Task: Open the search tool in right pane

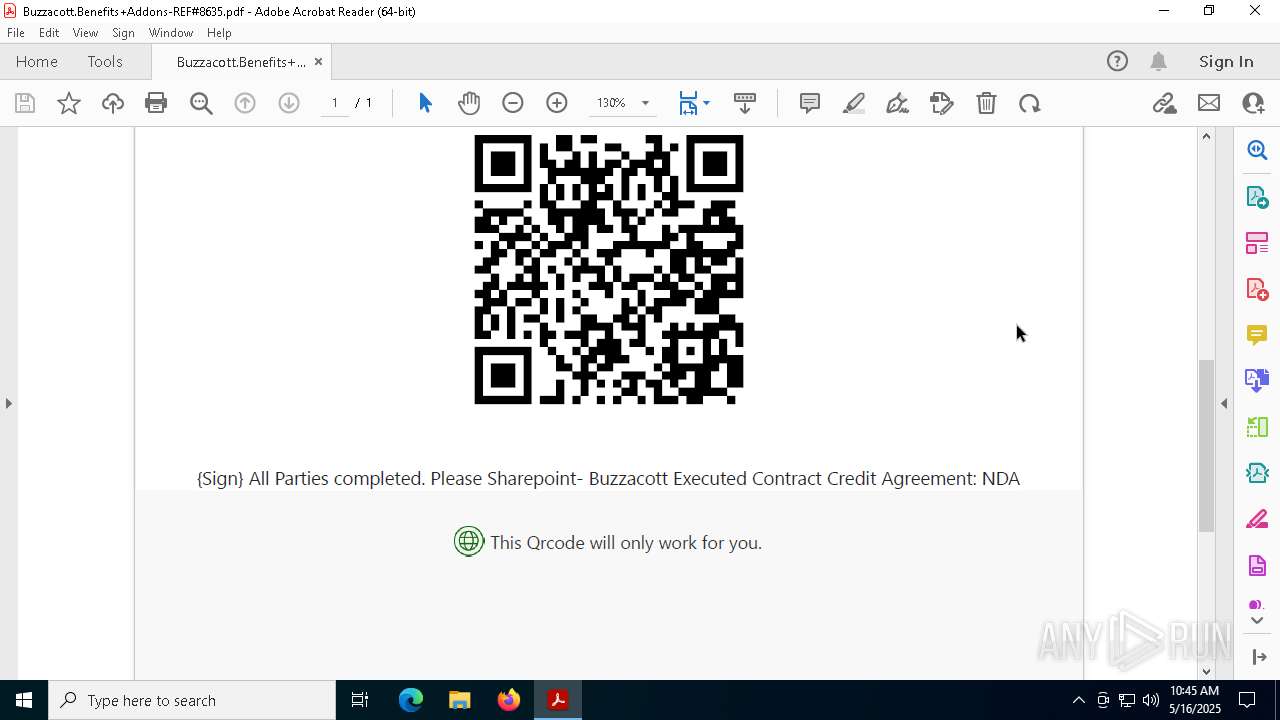Action: coord(1257,150)
